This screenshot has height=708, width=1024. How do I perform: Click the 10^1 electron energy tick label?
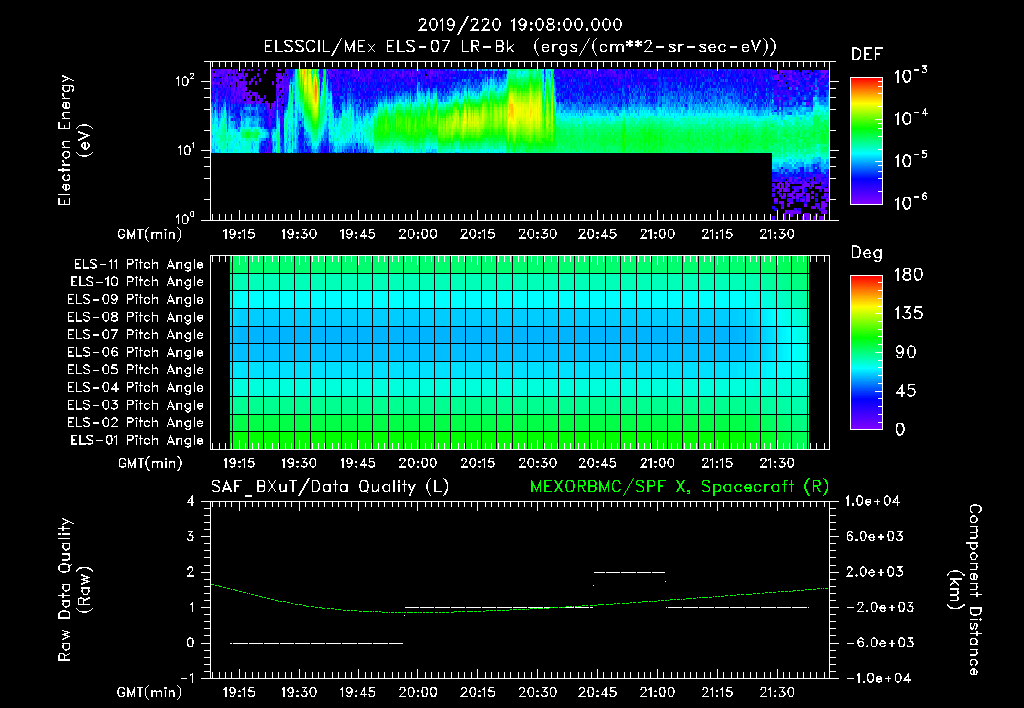185,150
